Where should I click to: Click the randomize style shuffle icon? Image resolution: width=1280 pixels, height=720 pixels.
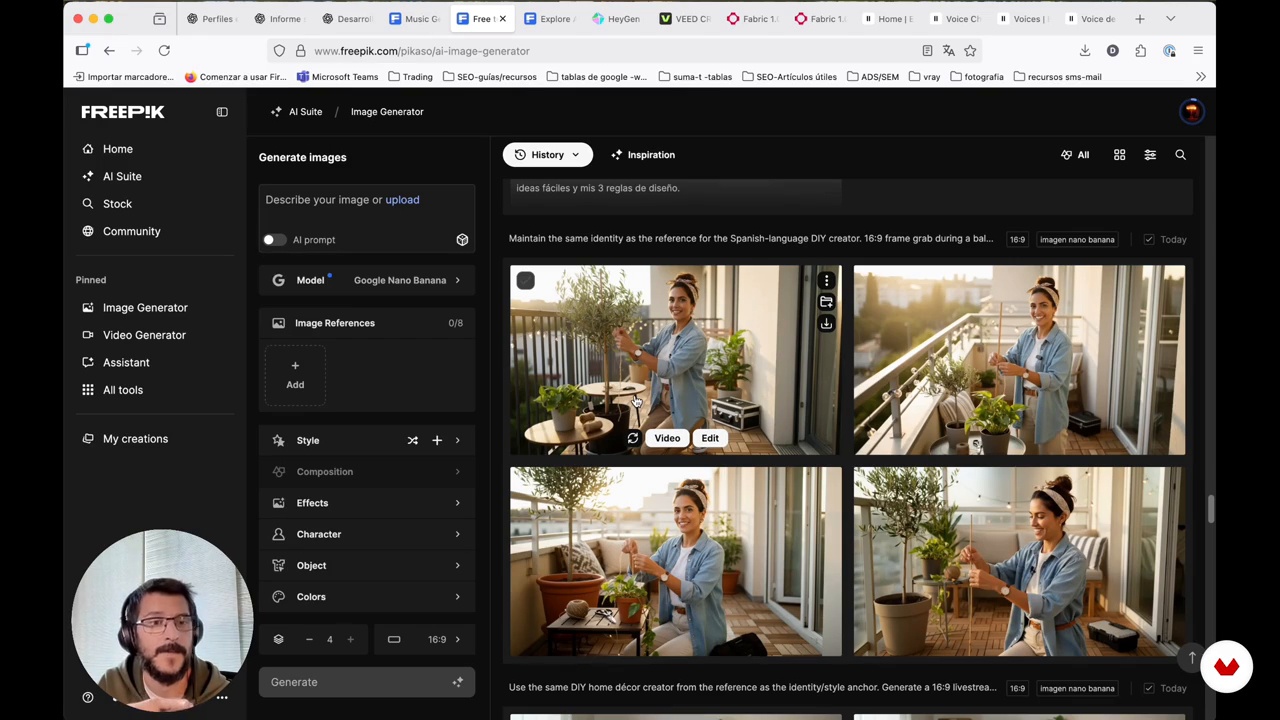[412, 440]
